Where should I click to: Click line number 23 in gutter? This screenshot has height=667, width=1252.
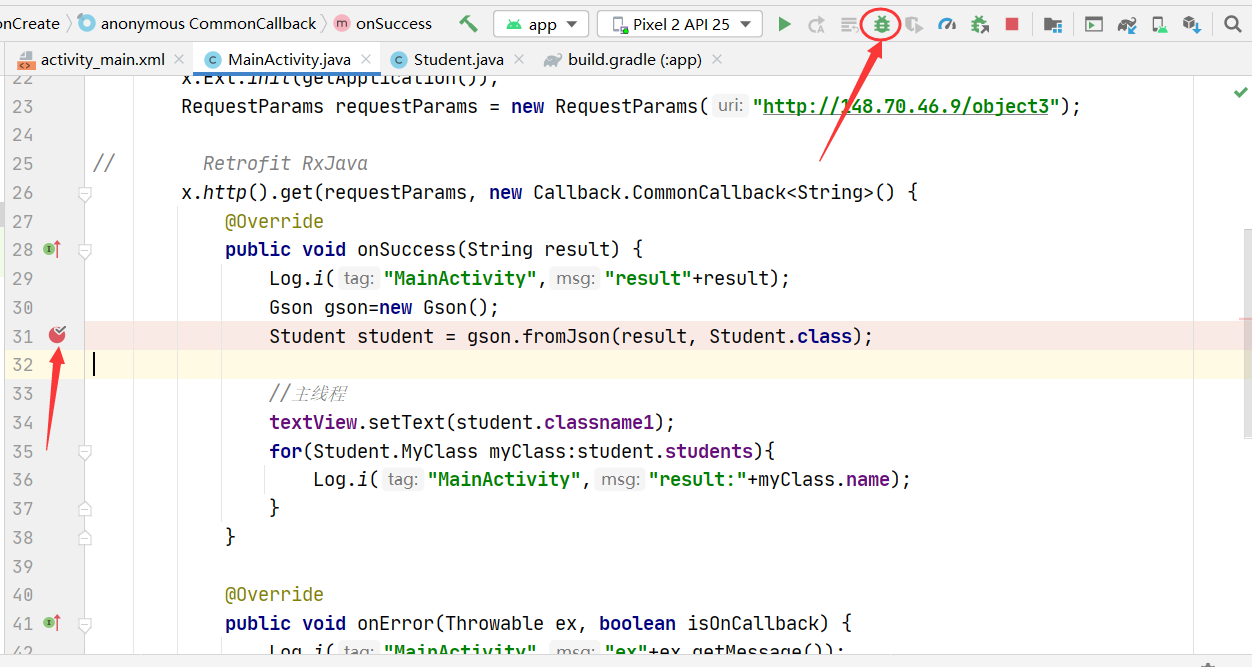[22, 106]
